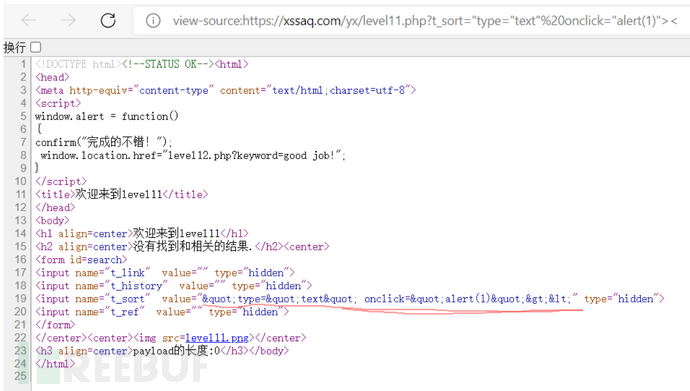Select line number 1 in gutter
Image resolution: width=690 pixels, height=391 pixels.
[x=23, y=64]
